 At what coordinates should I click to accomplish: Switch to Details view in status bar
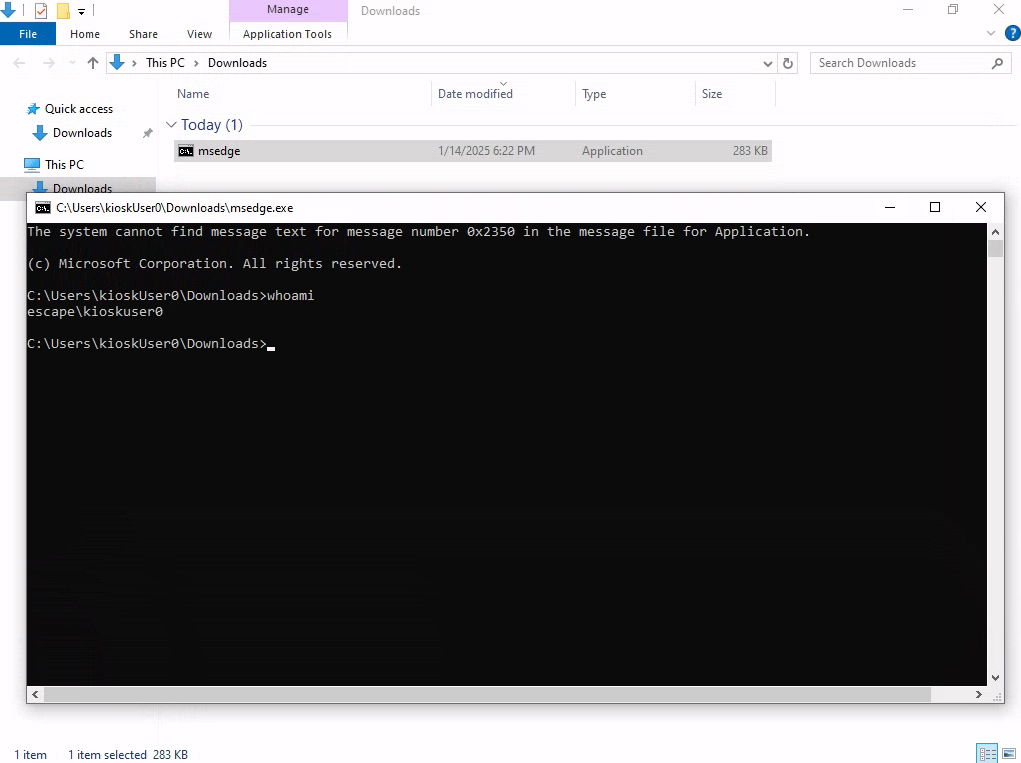(987, 754)
